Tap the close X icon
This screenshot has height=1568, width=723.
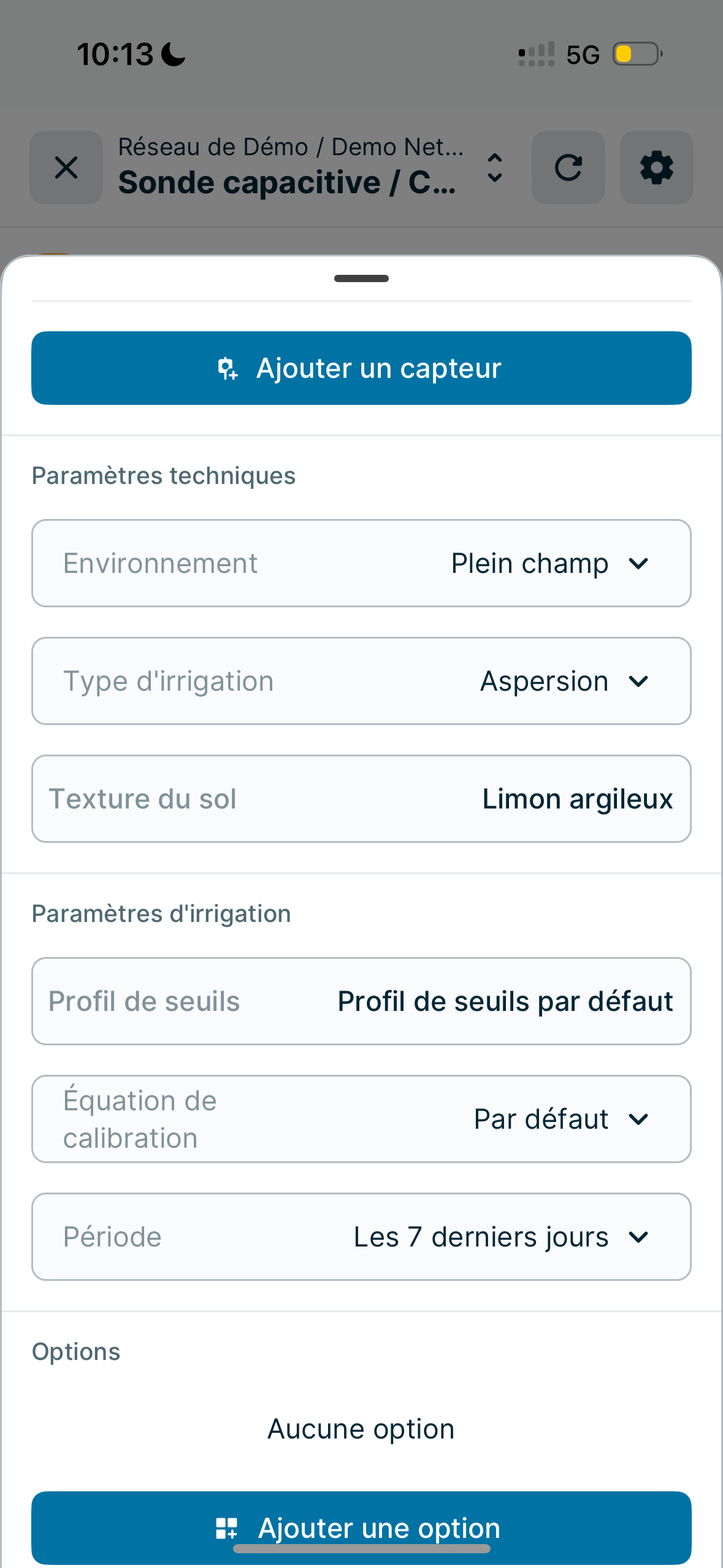[x=66, y=167]
